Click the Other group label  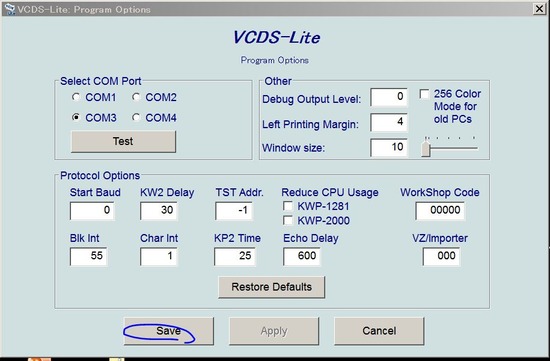[x=278, y=81]
